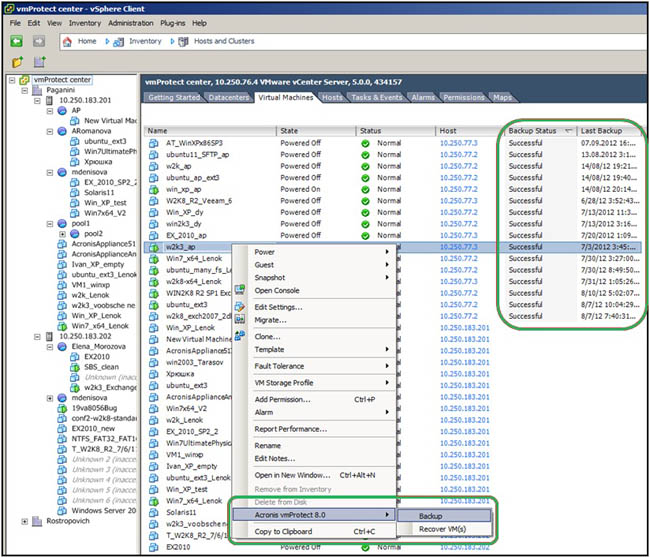Collapse the ARomanova pool node
This screenshot has width=650, height=557.
[x=50, y=131]
